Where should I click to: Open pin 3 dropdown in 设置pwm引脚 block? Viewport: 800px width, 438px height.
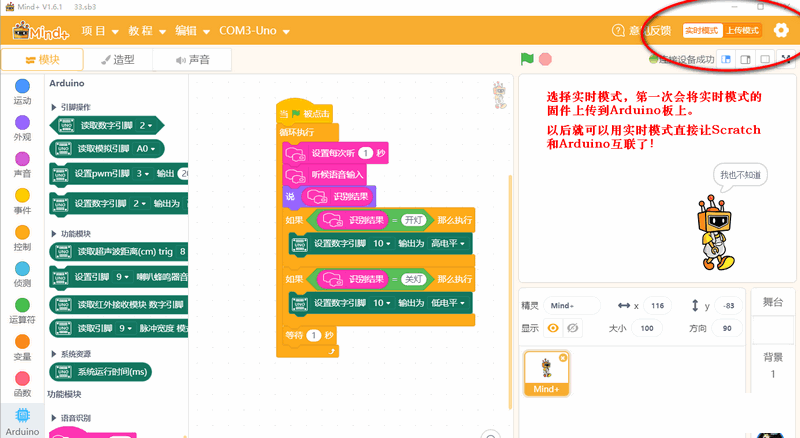pyautogui.click(x=143, y=174)
